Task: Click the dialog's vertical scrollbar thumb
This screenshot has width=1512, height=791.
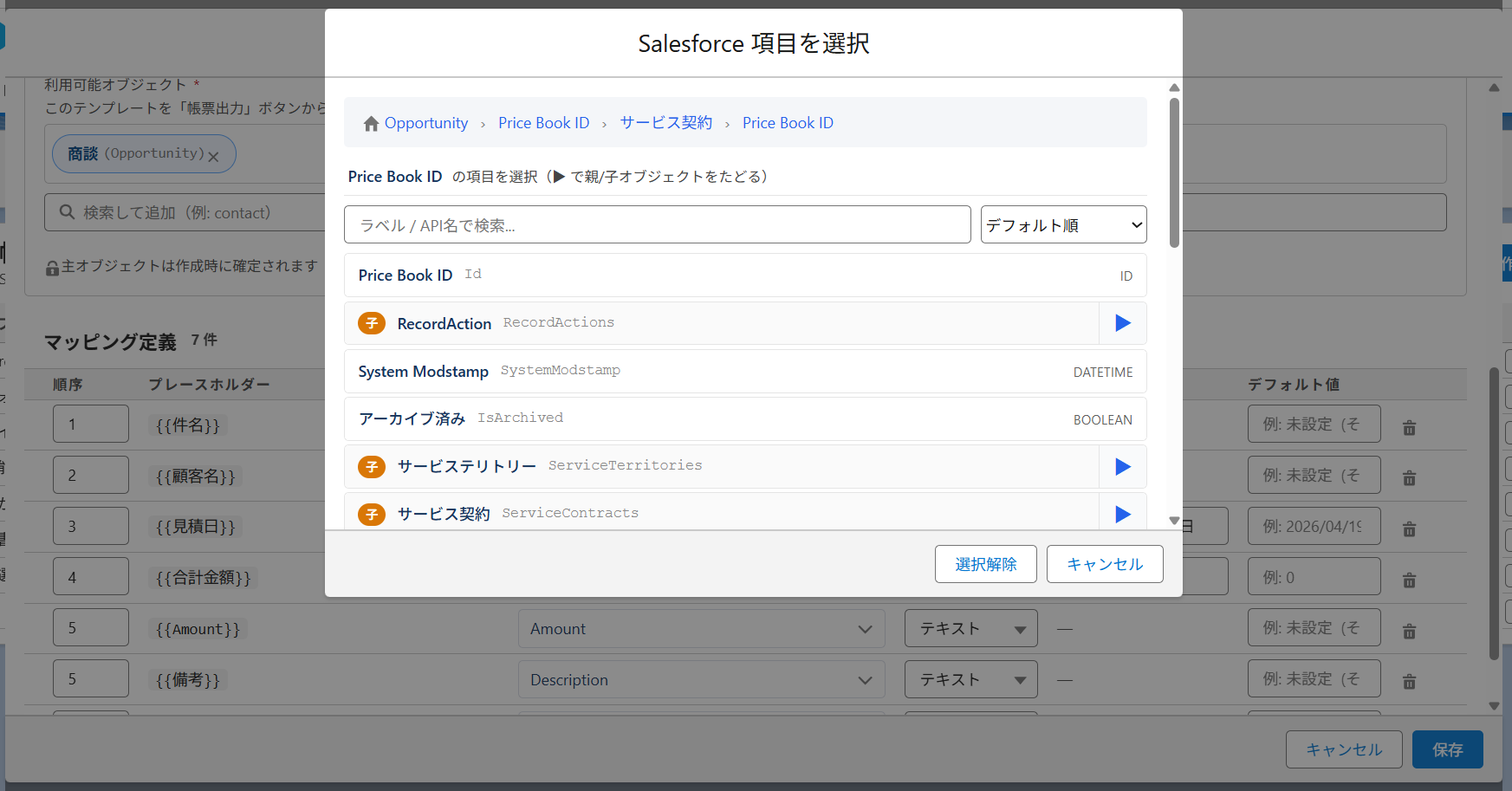Action: [x=1174, y=172]
